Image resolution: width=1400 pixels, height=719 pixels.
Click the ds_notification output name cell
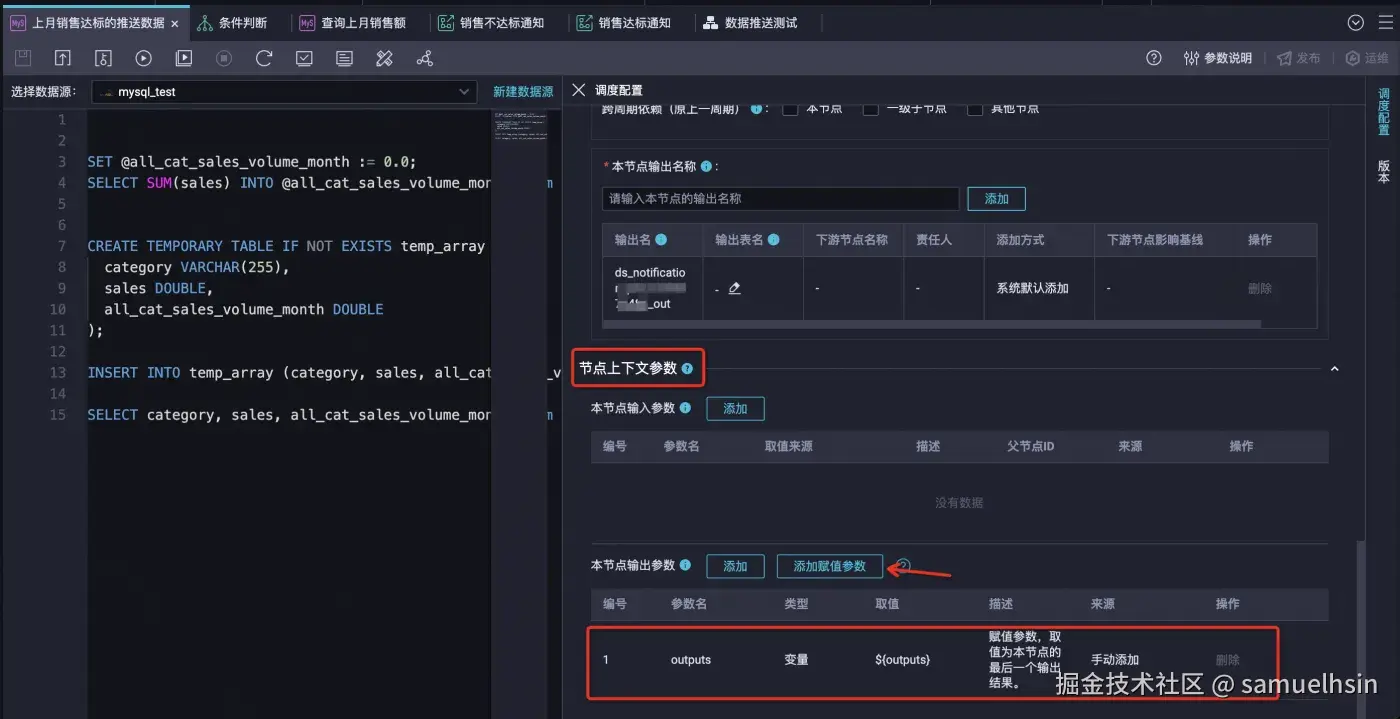tap(650, 288)
